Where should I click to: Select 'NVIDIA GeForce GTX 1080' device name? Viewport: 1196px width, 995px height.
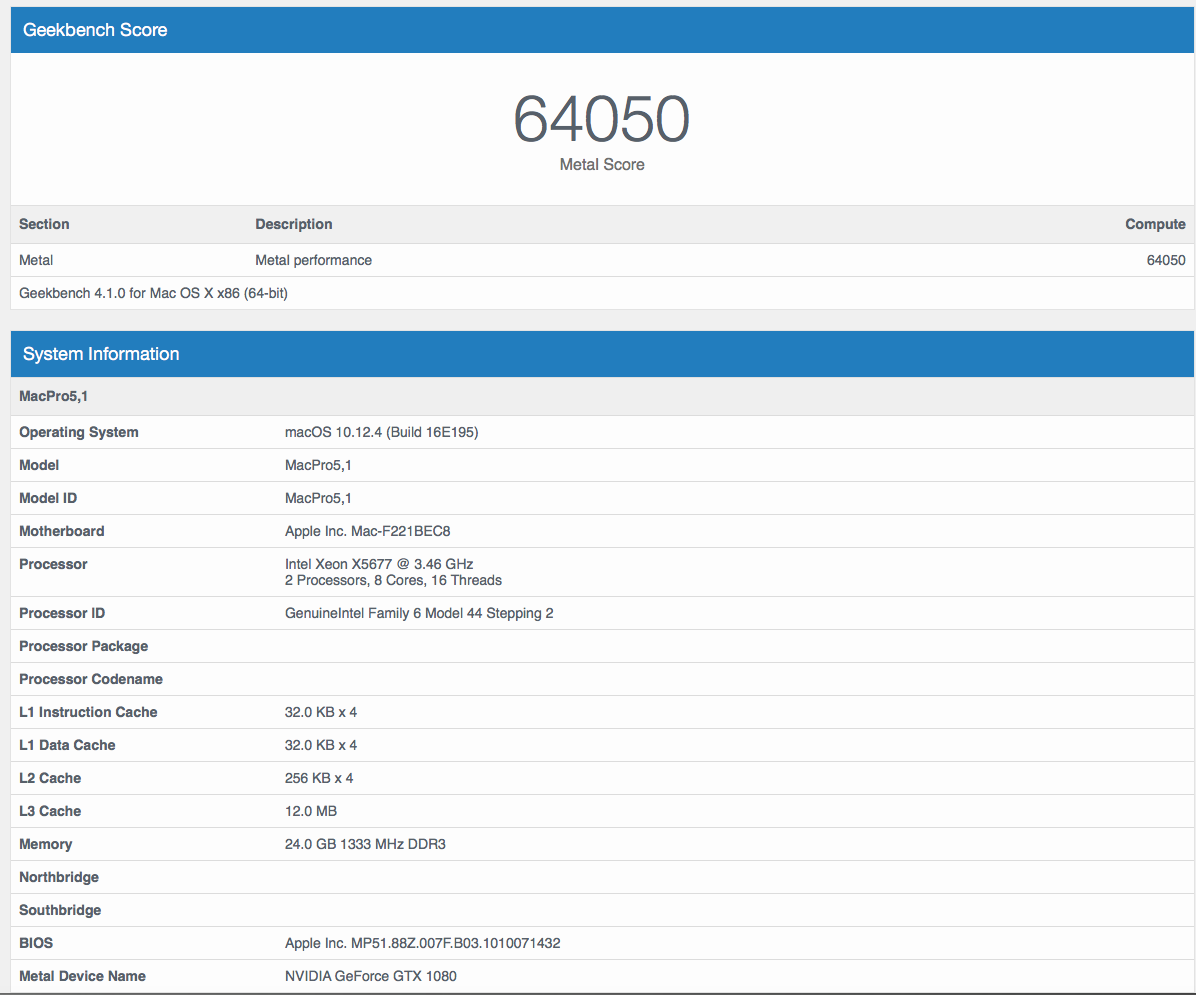(371, 976)
